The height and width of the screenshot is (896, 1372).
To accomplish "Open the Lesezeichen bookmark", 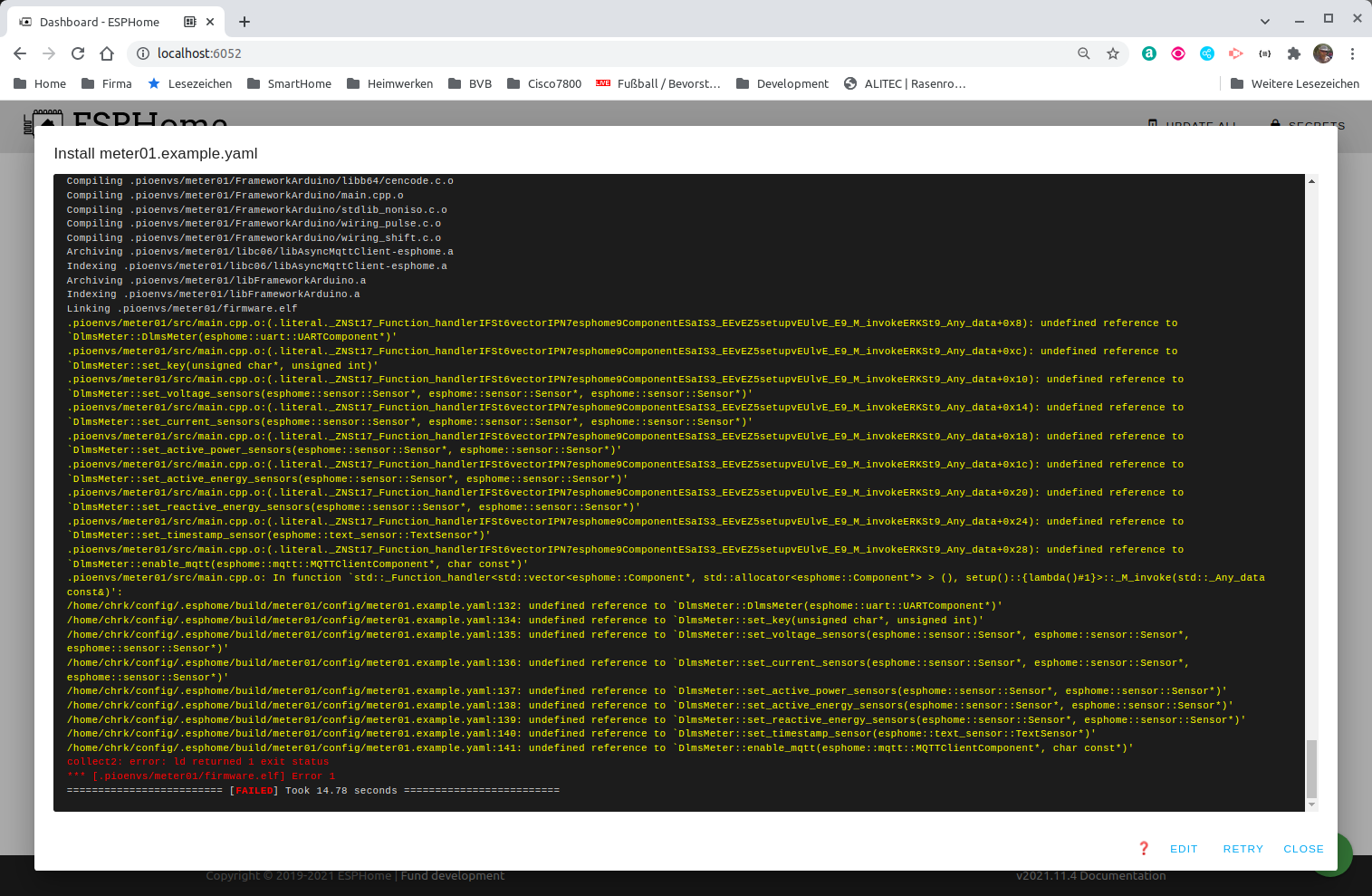I will tap(189, 83).
